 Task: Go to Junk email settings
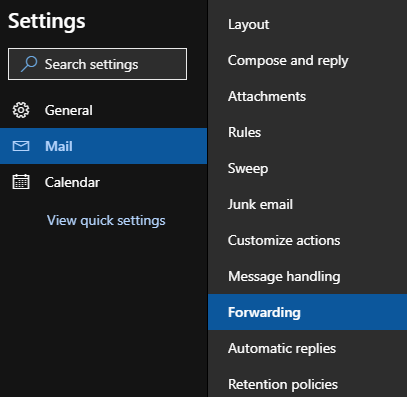(x=307, y=204)
